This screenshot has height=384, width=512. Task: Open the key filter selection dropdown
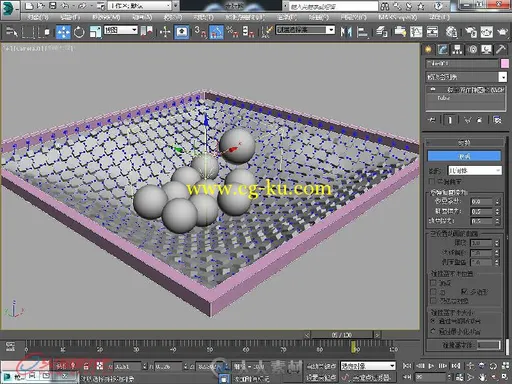click(x=368, y=366)
